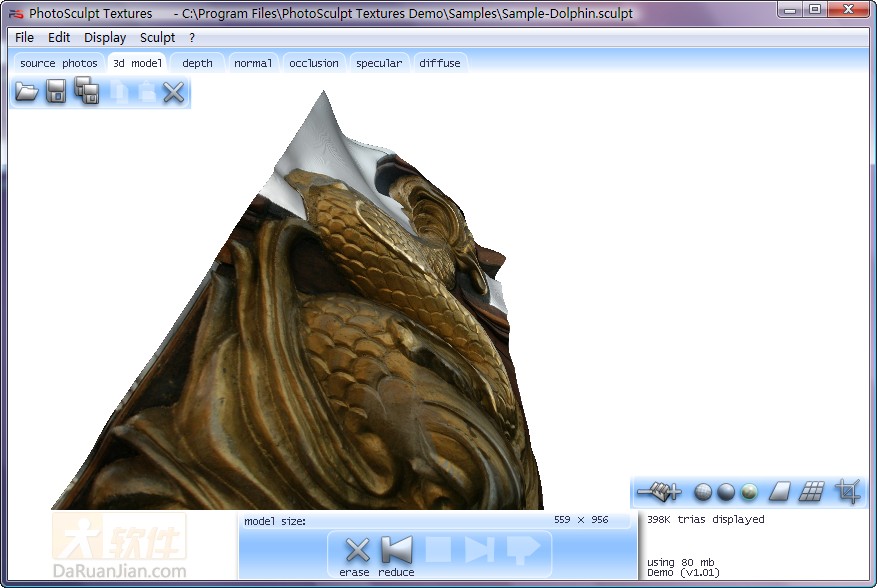Enable the textured sphere display mode

[x=749, y=492]
